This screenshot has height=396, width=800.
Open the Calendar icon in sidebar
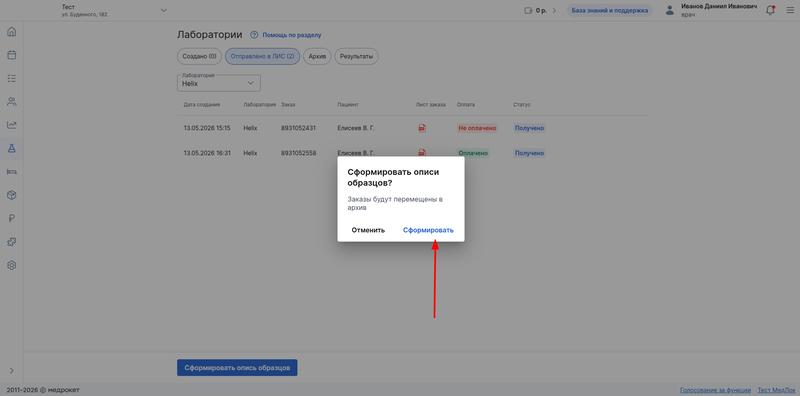point(12,55)
